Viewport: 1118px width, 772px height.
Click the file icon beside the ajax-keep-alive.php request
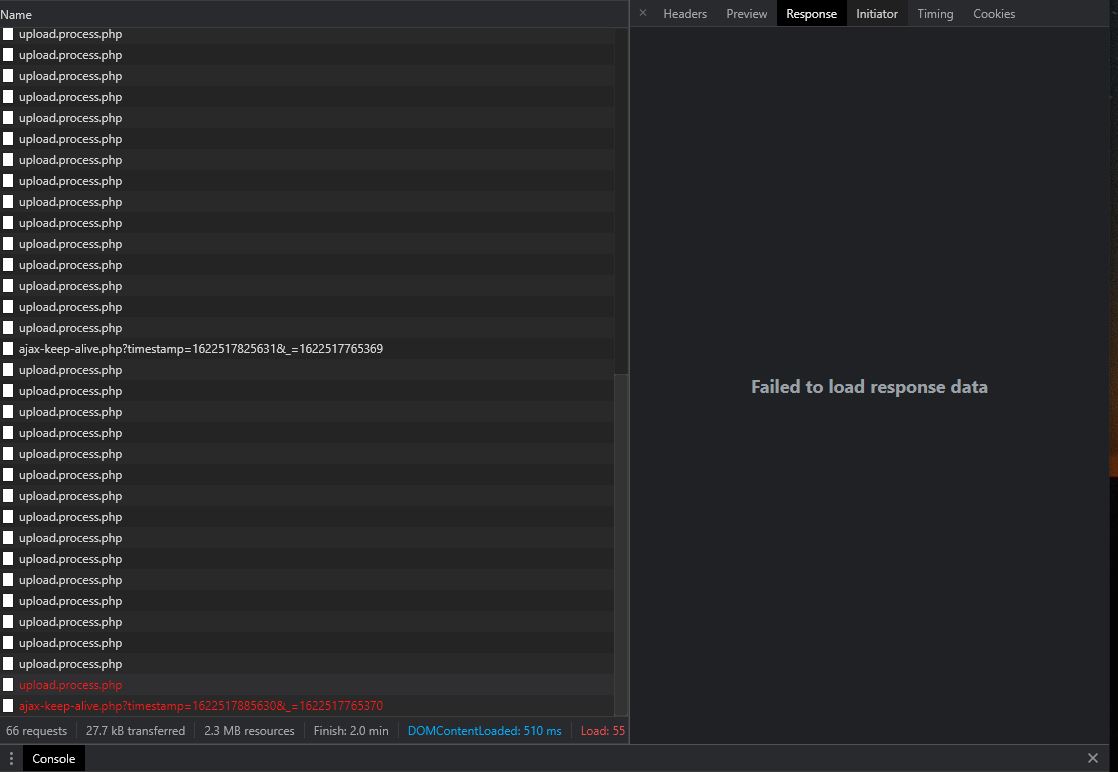pos(8,348)
